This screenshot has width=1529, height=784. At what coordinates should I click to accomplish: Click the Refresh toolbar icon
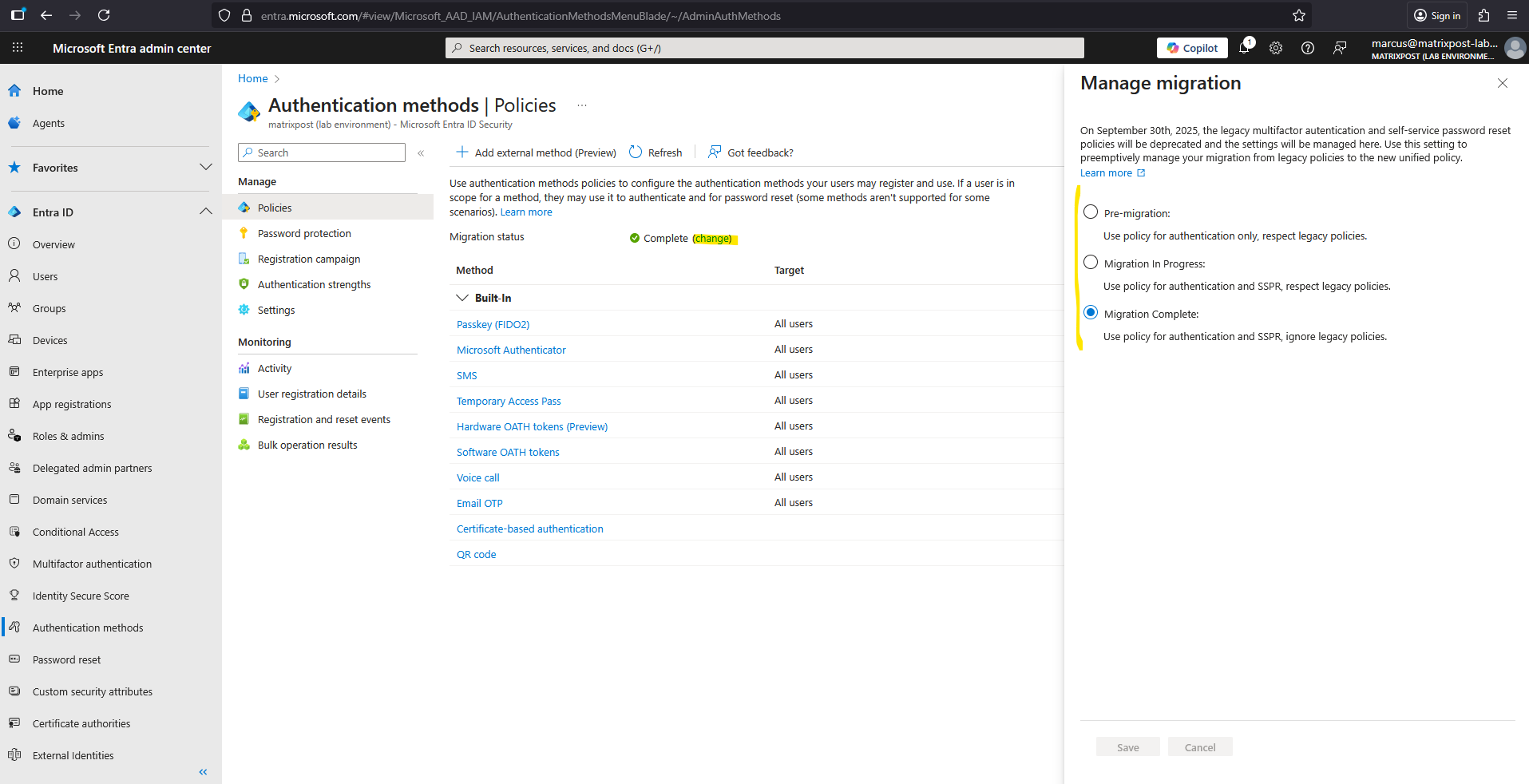[x=636, y=152]
